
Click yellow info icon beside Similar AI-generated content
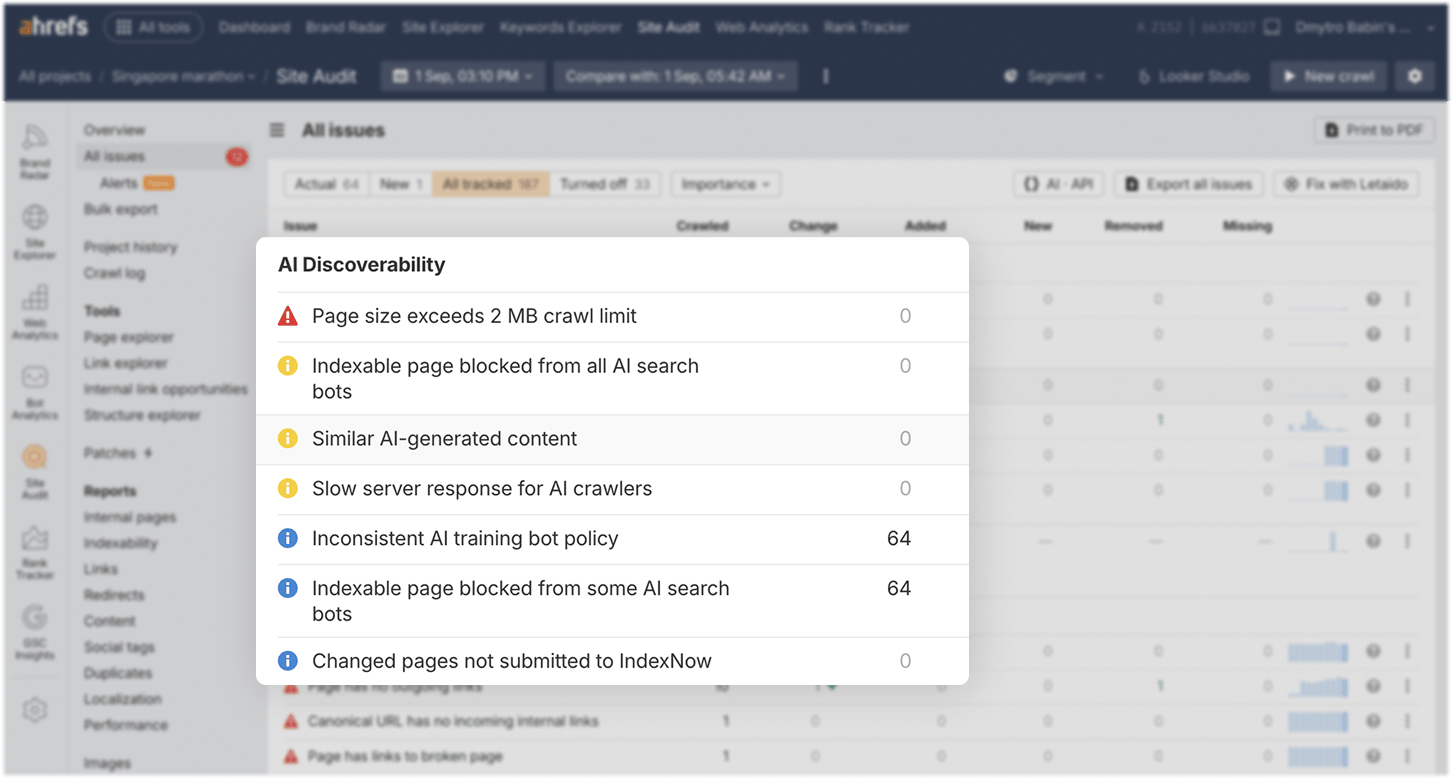click(288, 439)
